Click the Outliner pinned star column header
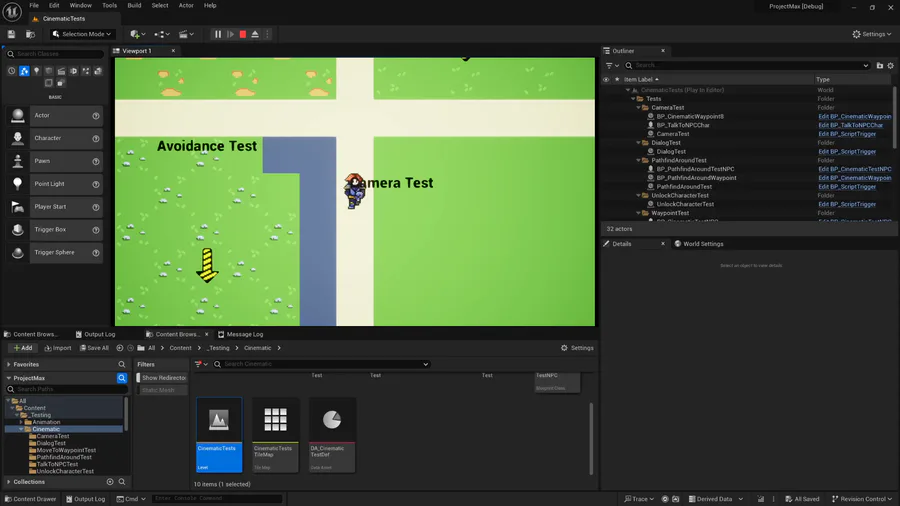This screenshot has width=900, height=506. tap(617, 80)
